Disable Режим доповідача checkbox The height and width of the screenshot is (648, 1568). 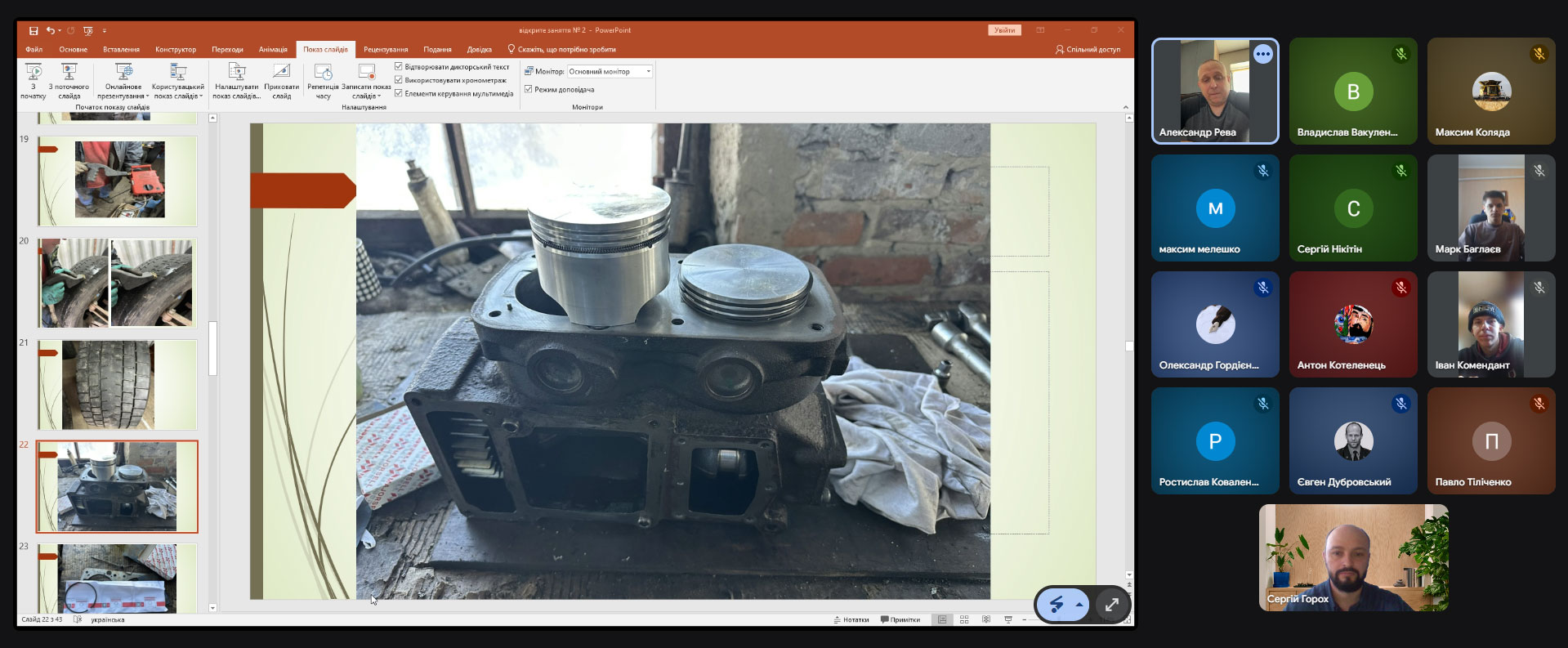[529, 89]
